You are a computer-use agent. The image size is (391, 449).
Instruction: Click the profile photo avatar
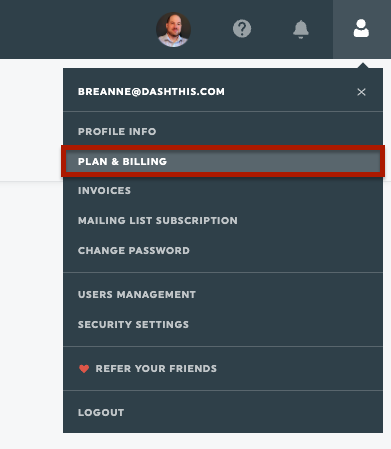[173, 29]
